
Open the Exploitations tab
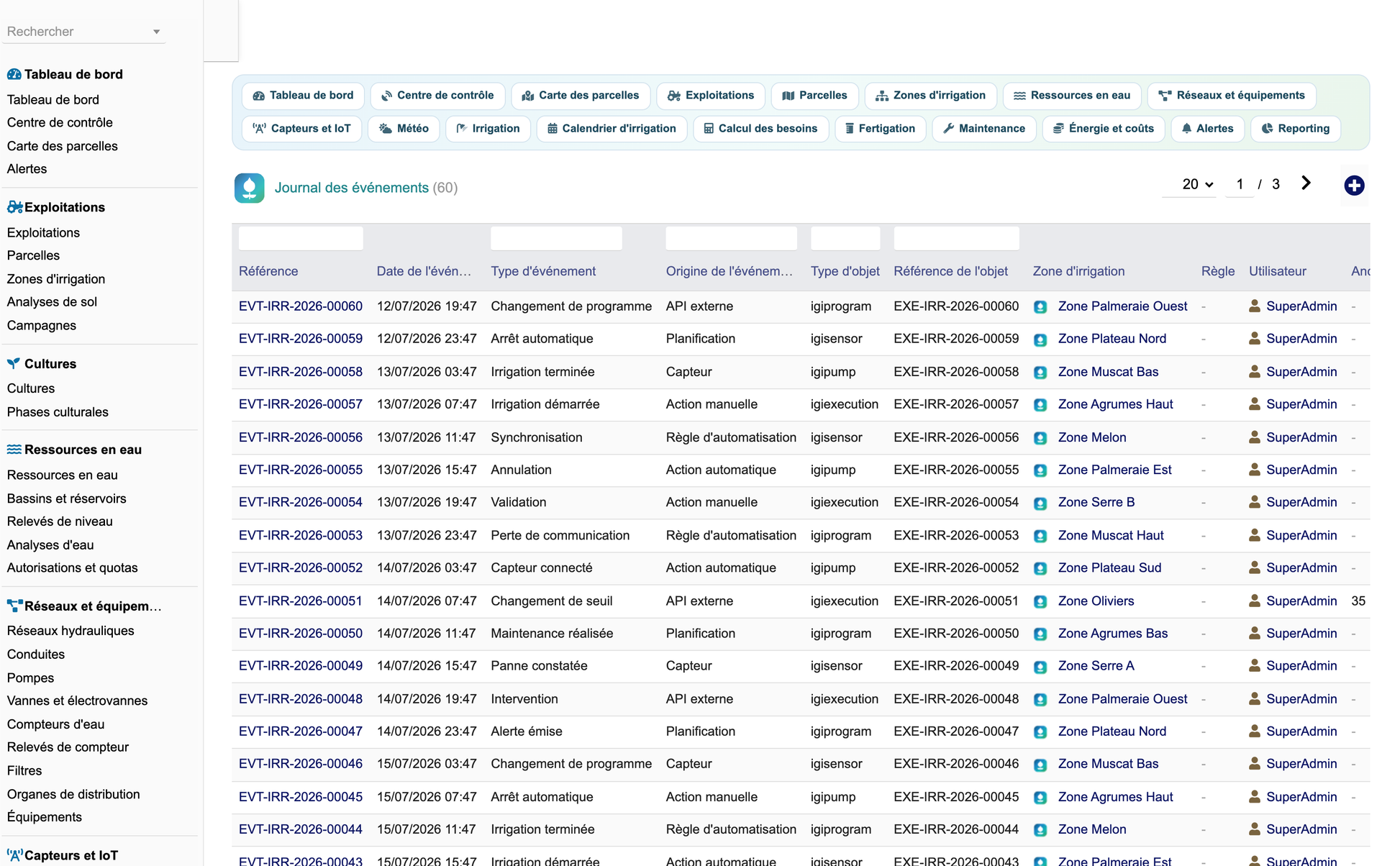click(711, 96)
